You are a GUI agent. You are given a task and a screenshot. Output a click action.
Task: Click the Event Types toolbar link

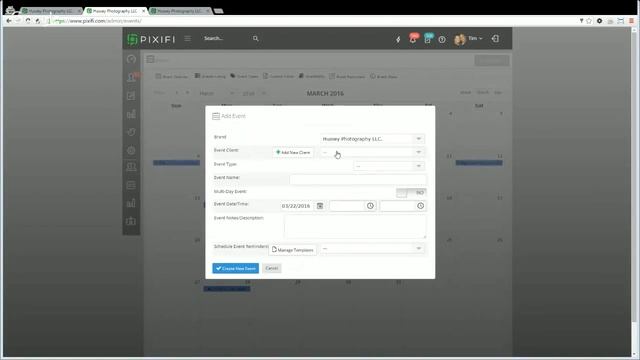(x=244, y=76)
